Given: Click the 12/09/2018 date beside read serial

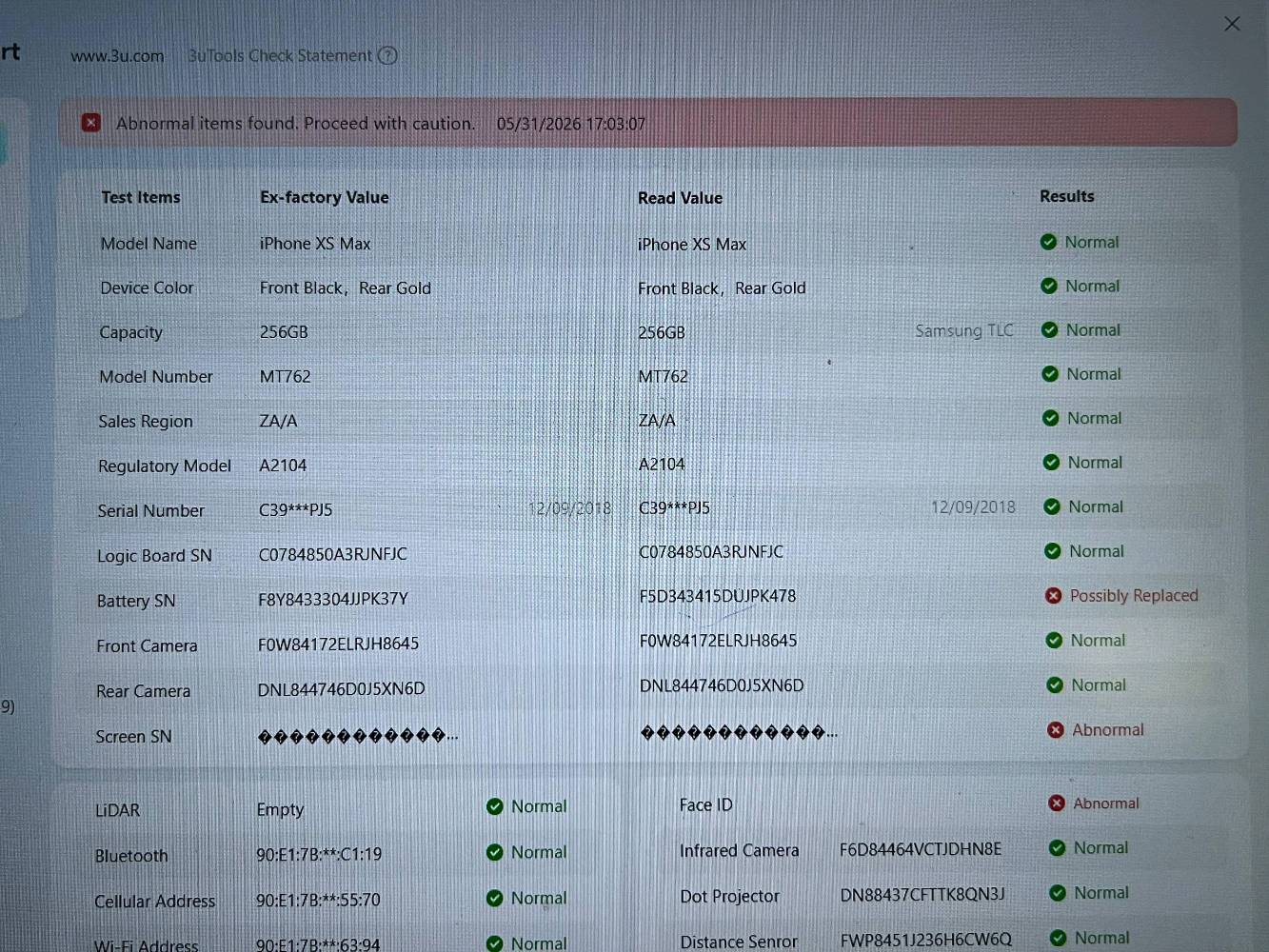Looking at the screenshot, I should 973,507.
